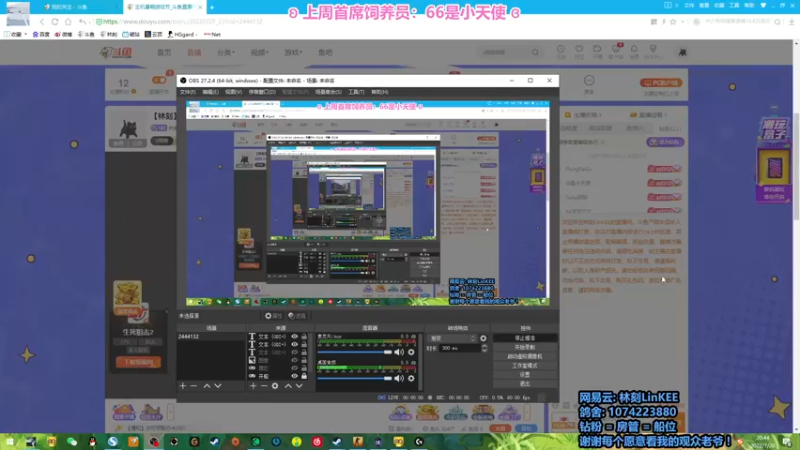
Task: Toggle lock on the first text source
Action: click(304, 337)
